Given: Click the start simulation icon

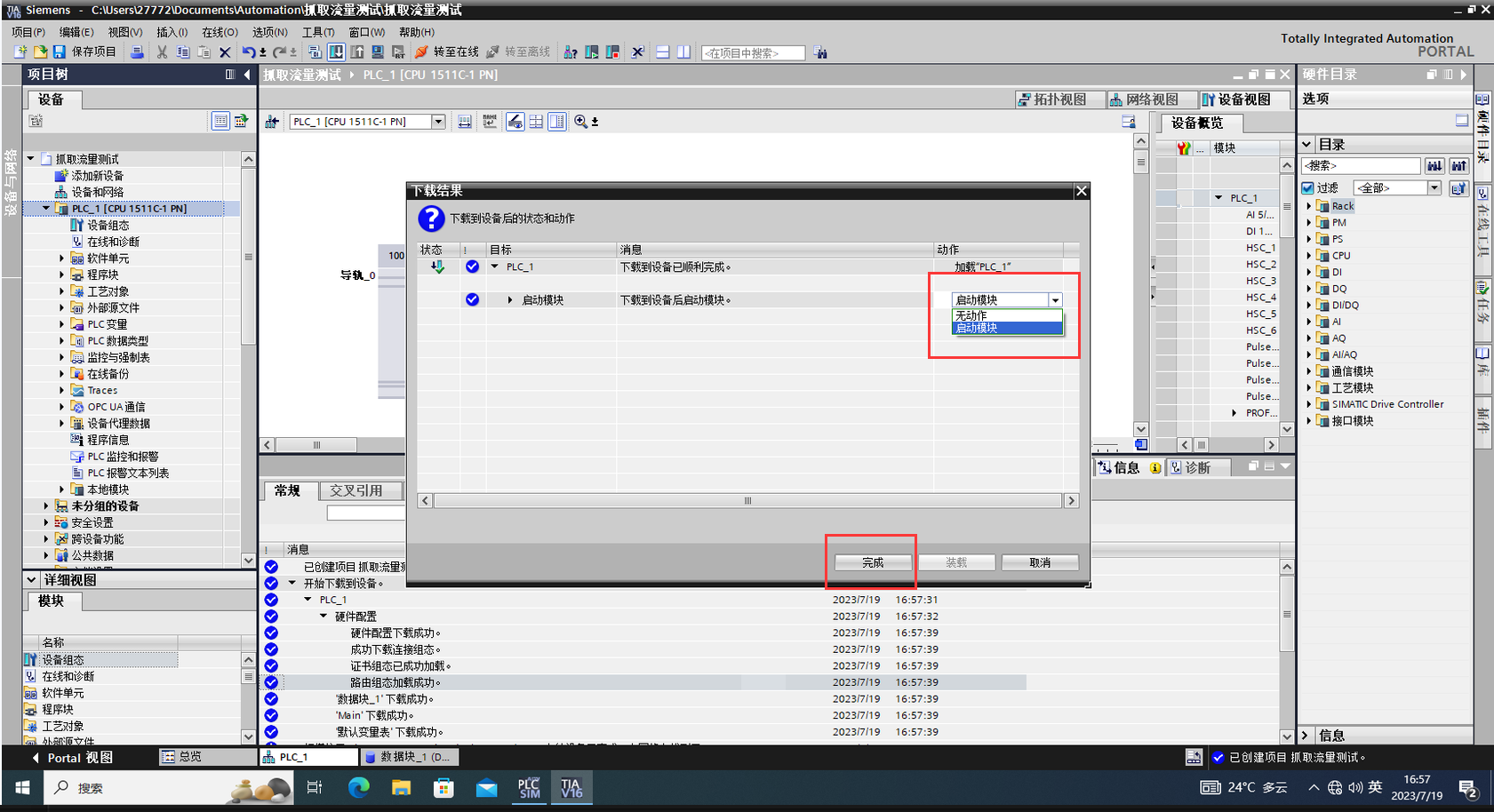Looking at the screenshot, I should (378, 52).
